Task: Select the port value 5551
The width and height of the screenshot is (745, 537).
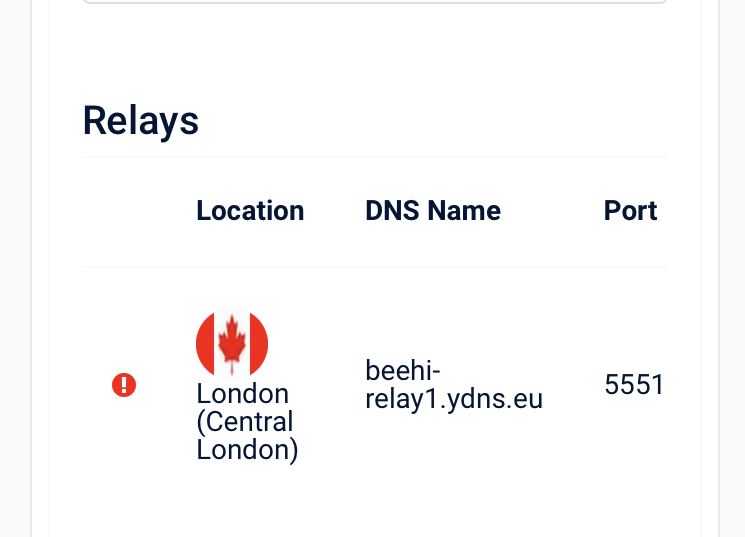Action: point(634,384)
